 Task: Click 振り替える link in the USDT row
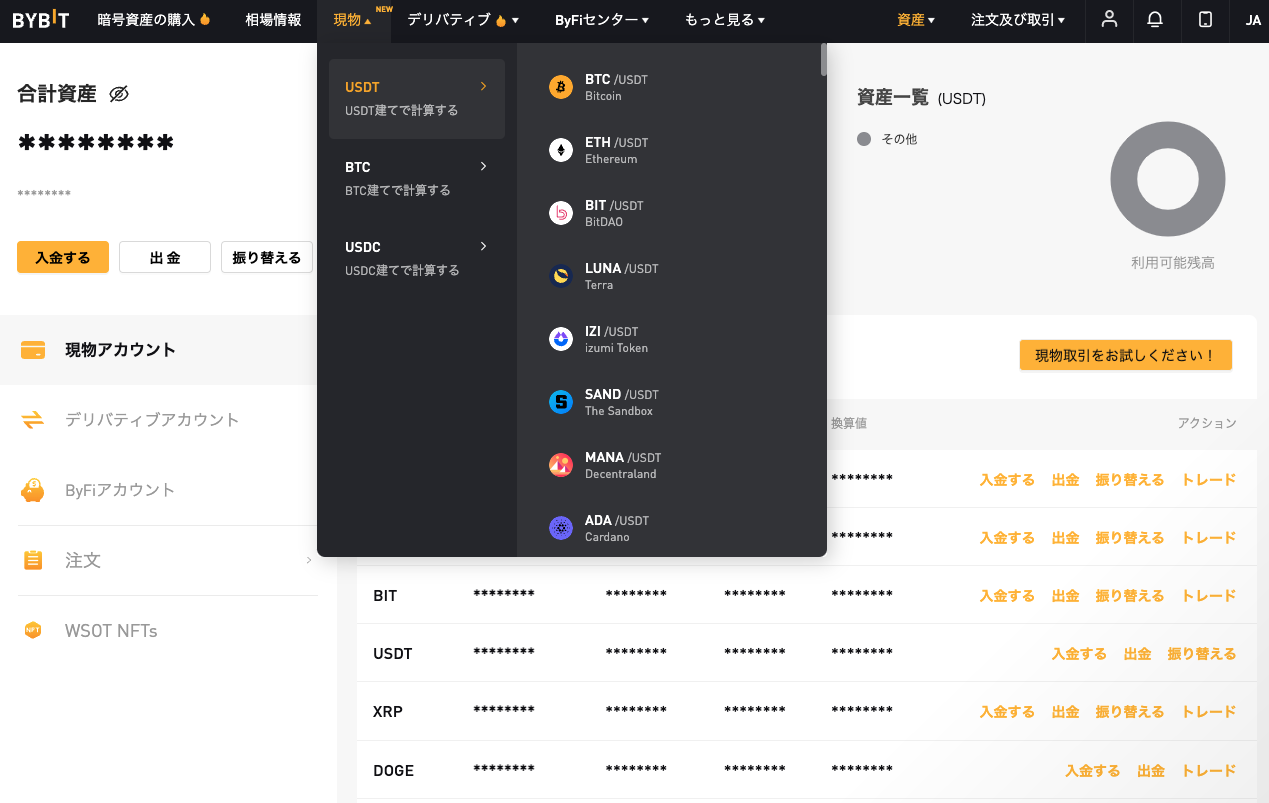pyautogui.click(x=1202, y=654)
